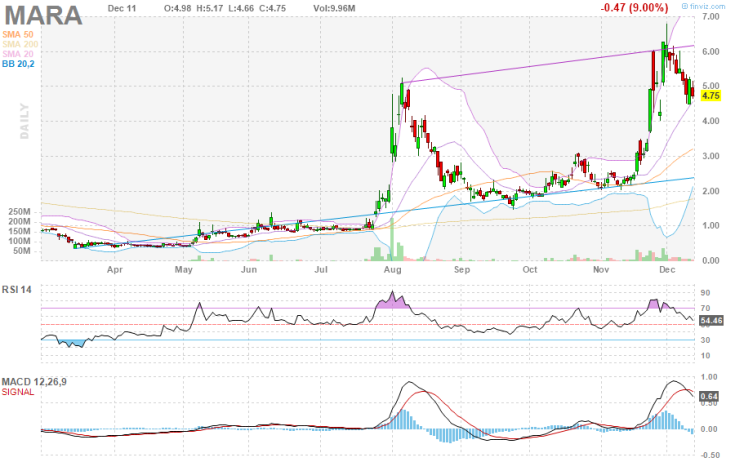Click the RSI 30 level label

coord(705,340)
